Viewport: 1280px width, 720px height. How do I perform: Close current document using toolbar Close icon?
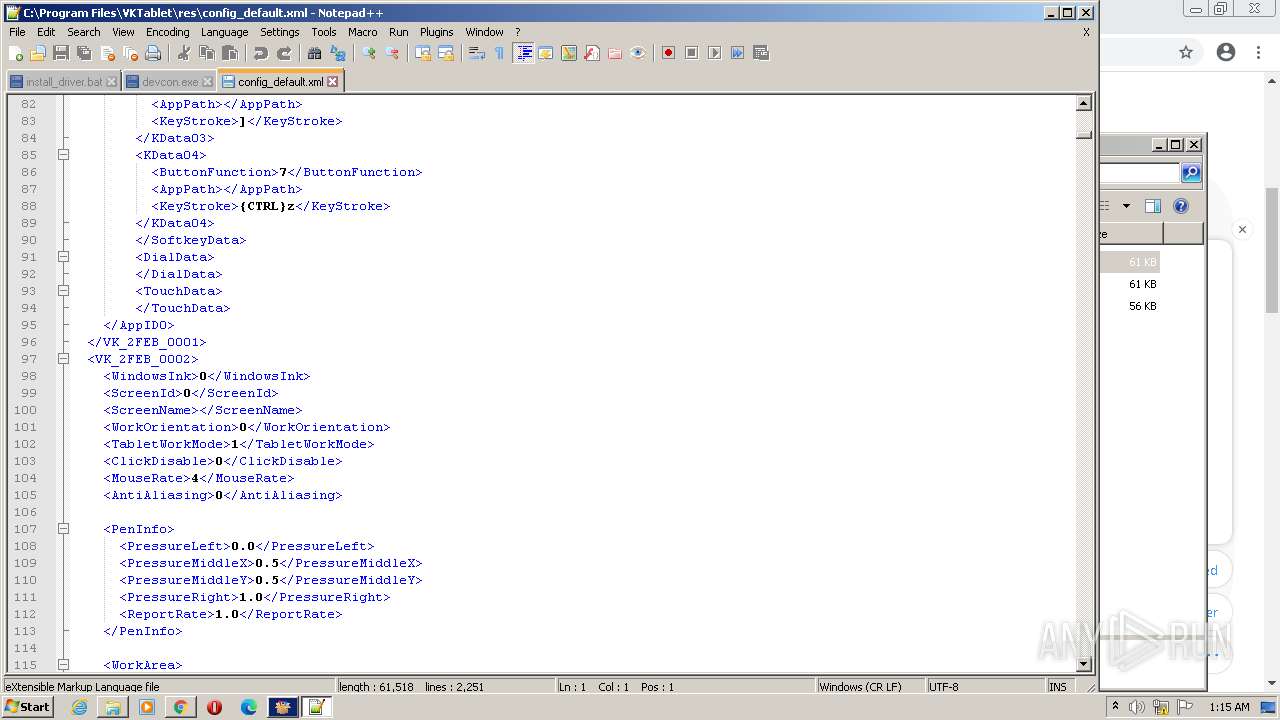tap(107, 53)
